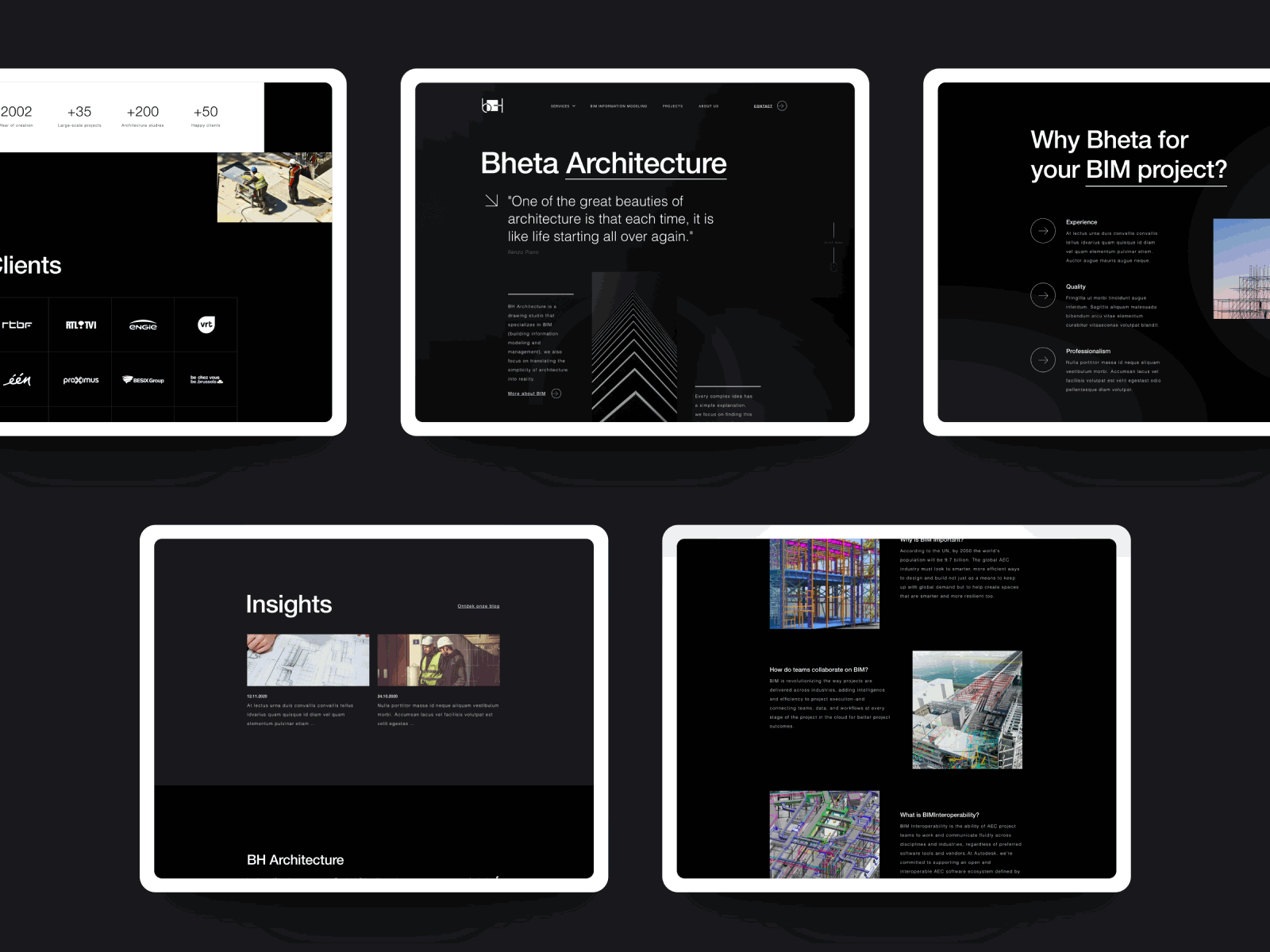This screenshot has height=952, width=1270.
Task: Select the ENGIE client logo
Action: (141, 324)
